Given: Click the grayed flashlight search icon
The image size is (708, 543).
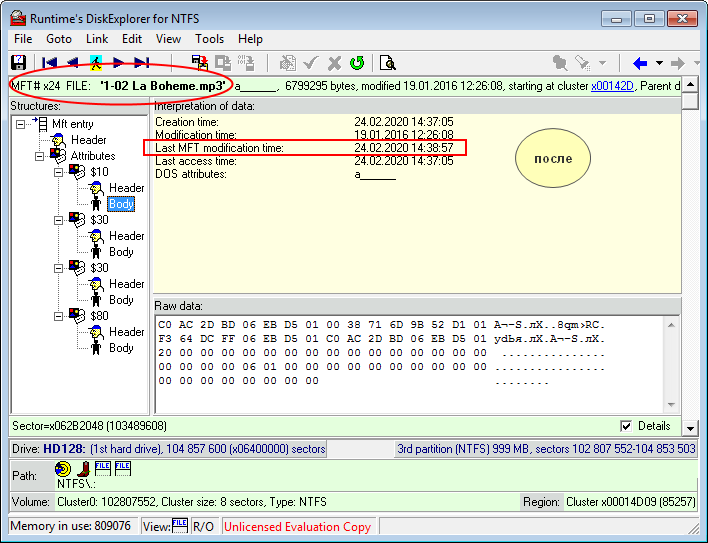Looking at the screenshot, I should pos(583,63).
